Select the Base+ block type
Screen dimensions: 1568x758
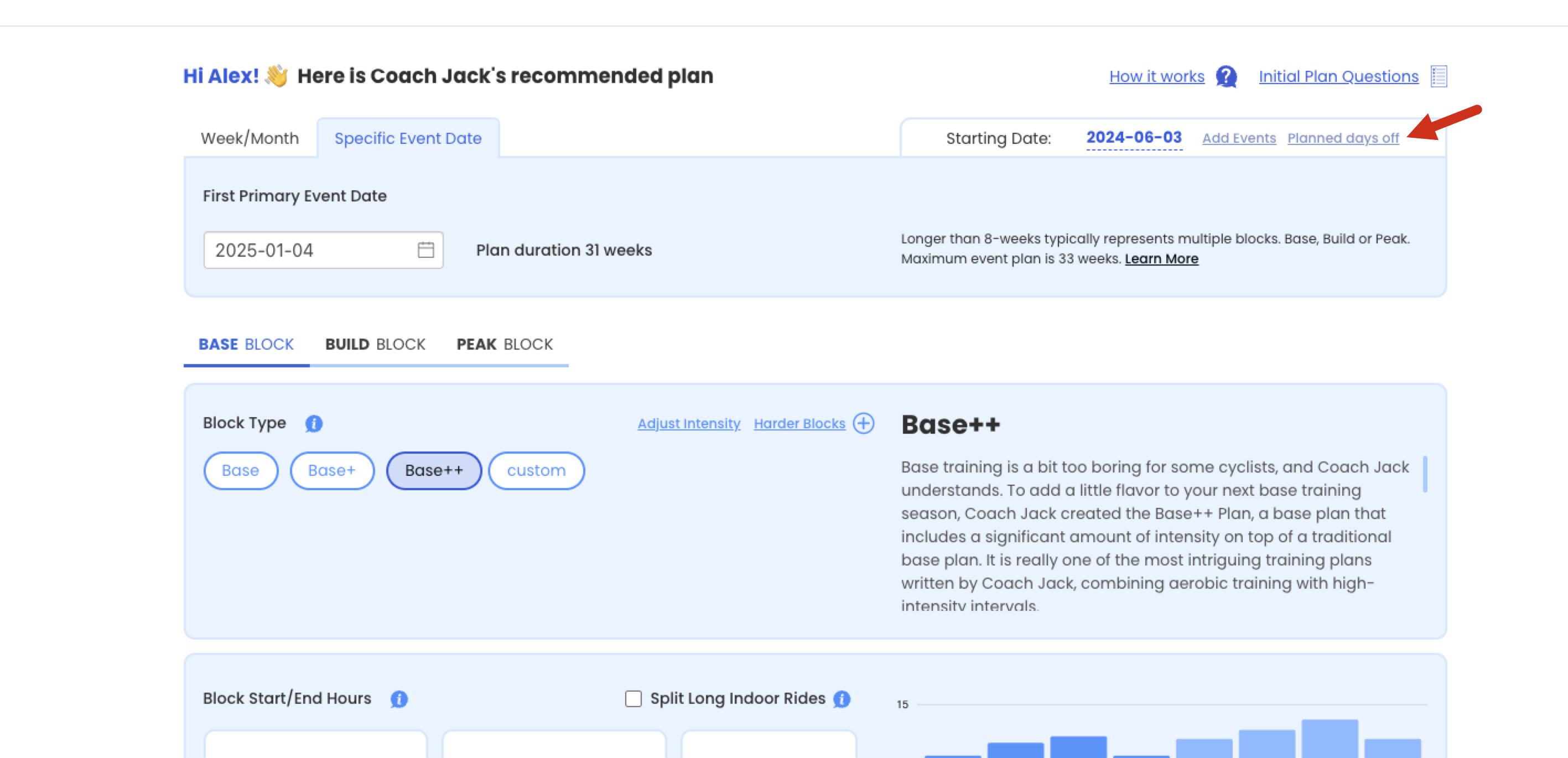tap(332, 471)
